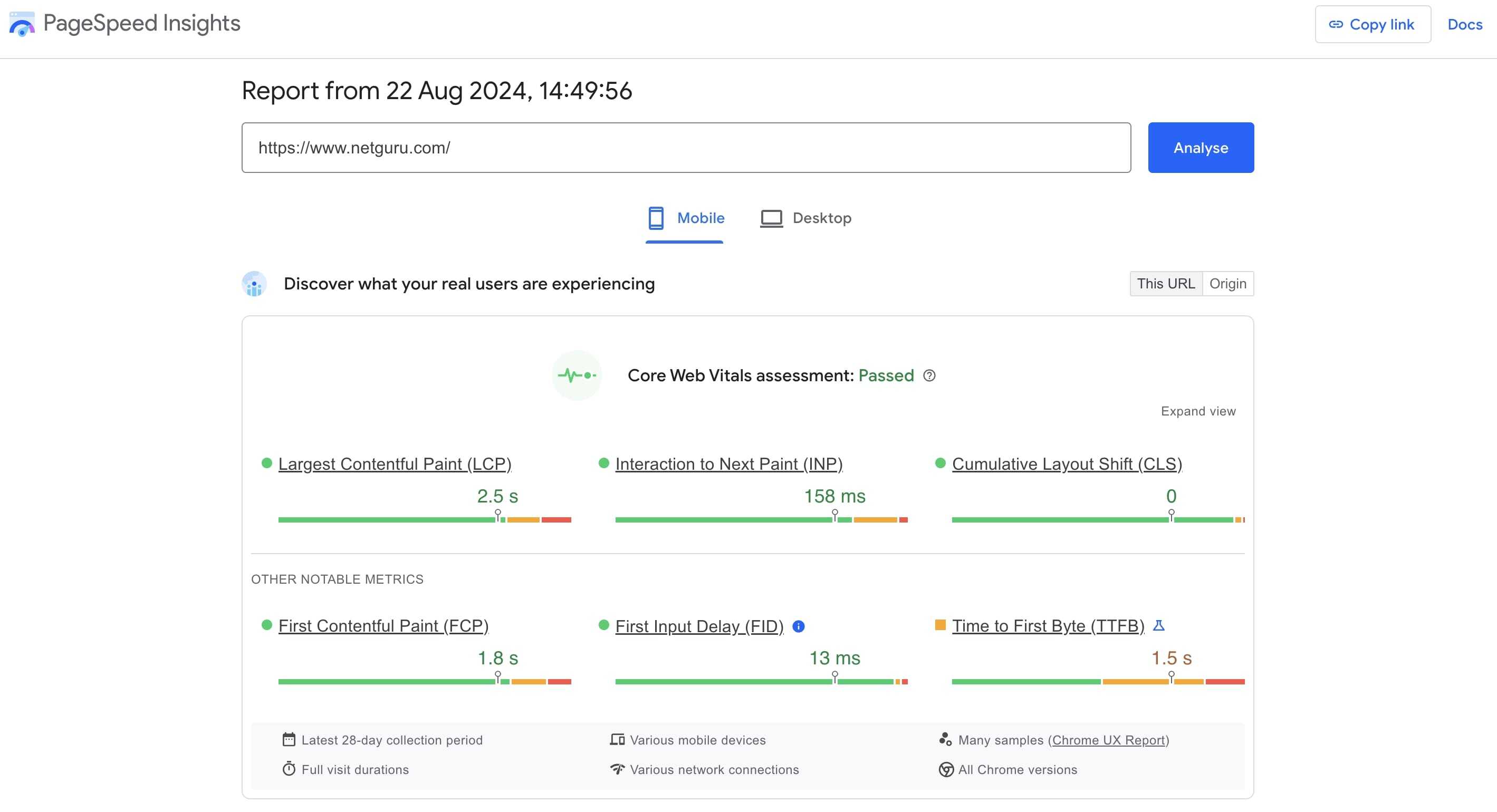This screenshot has height=812, width=1497.
Task: Click the Copy link button
Action: coord(1371,24)
